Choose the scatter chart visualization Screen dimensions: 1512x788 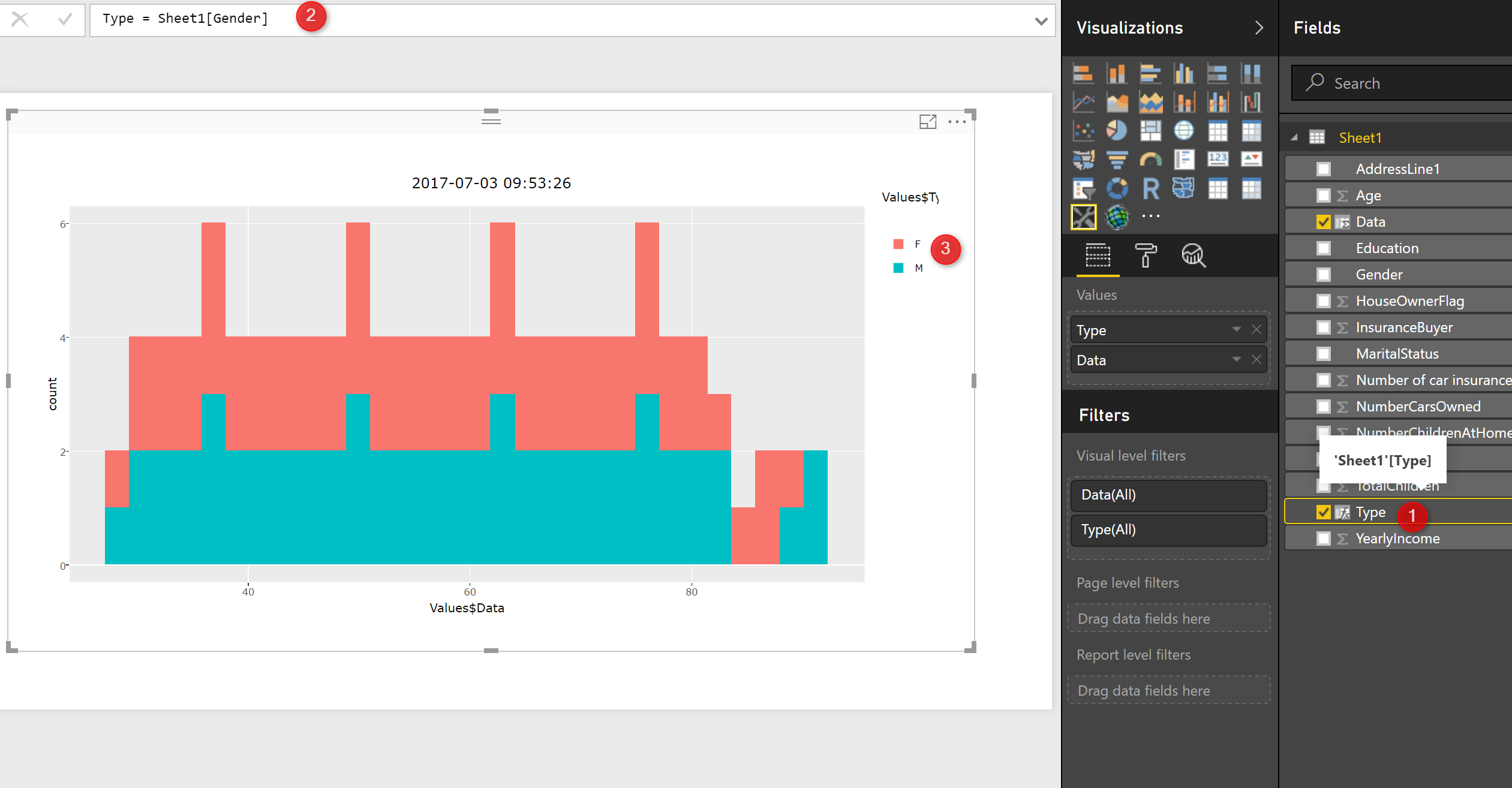click(x=1083, y=131)
